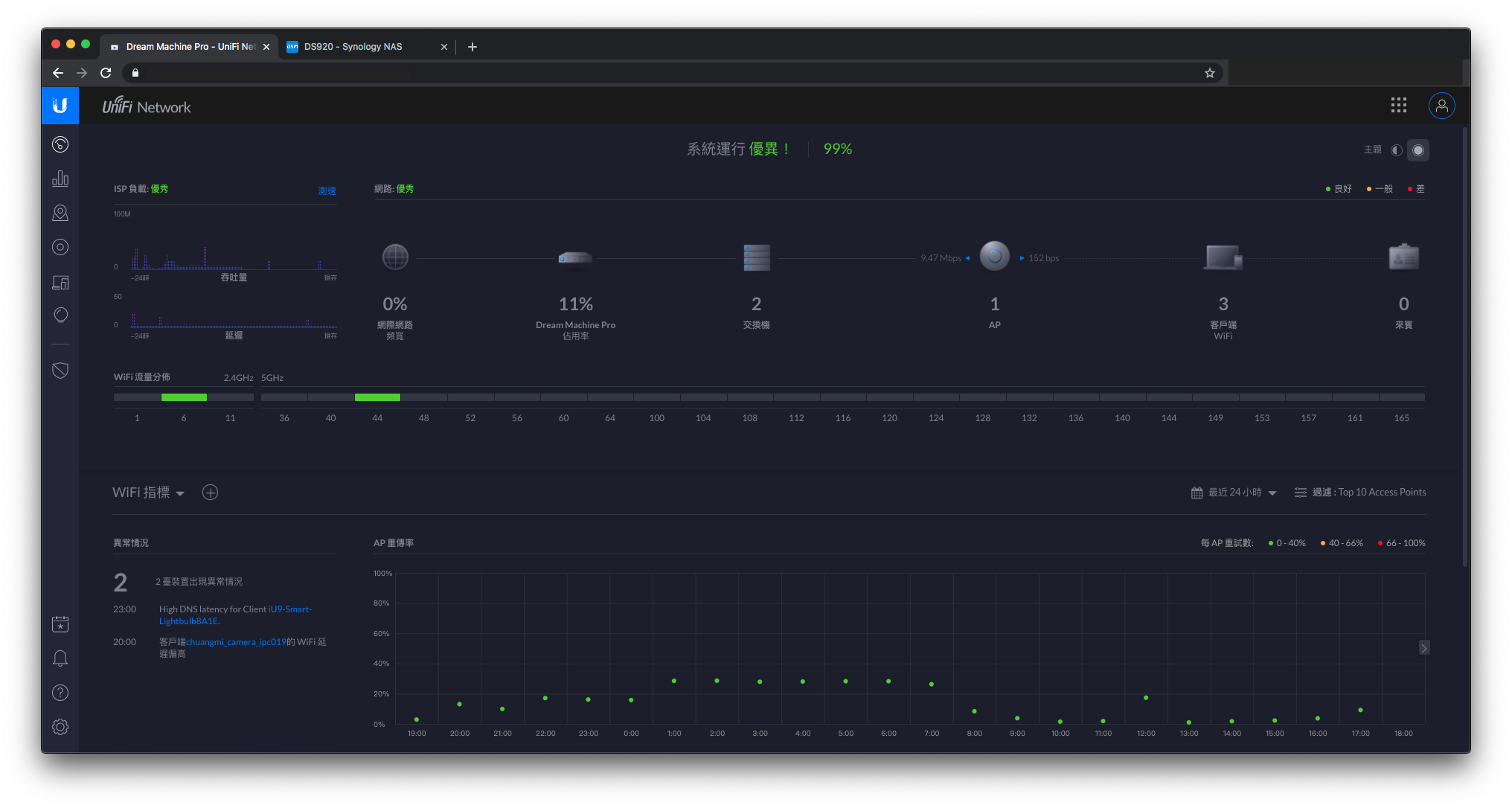Click the 9.47 Mbps throughput label
Image resolution: width=1512 pixels, height=808 pixels.
(x=941, y=258)
